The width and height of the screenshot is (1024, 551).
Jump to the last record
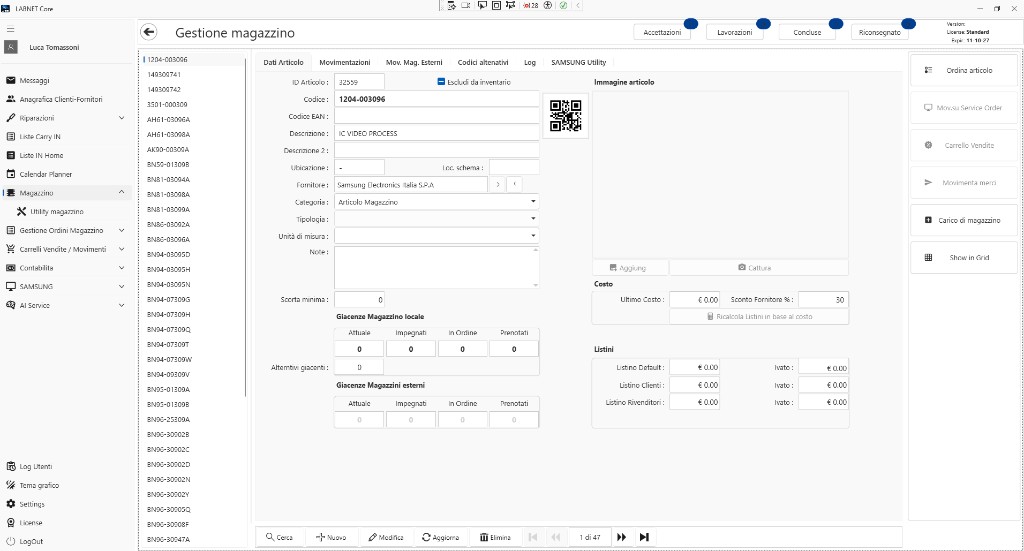click(x=644, y=537)
